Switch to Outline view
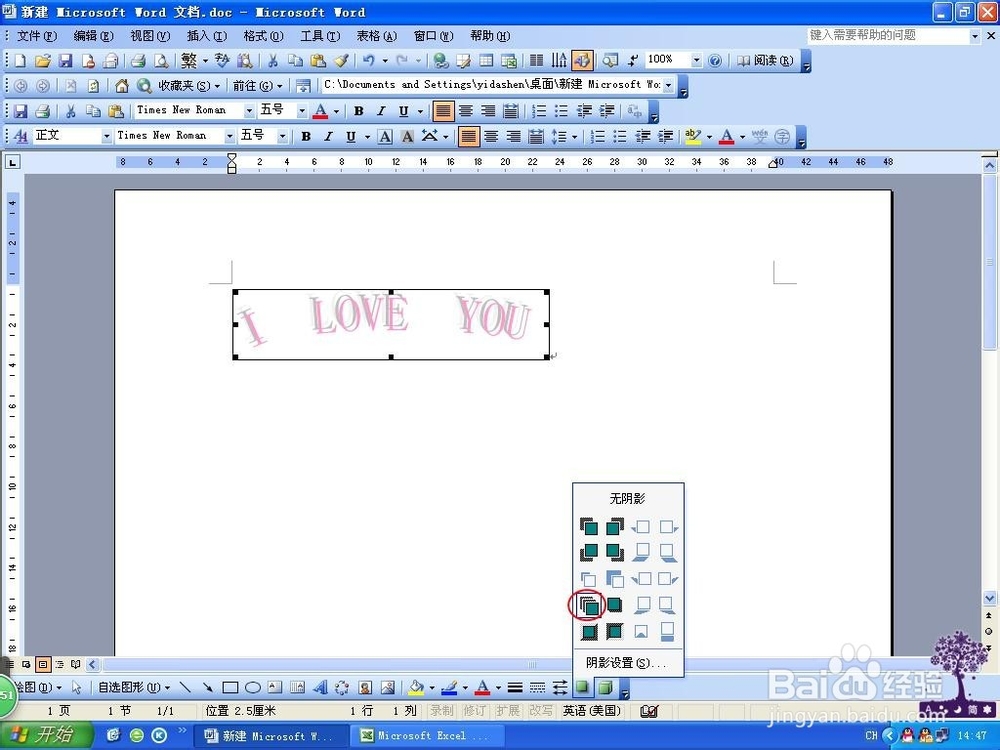Image resolution: width=1000 pixels, height=750 pixels. [59, 665]
